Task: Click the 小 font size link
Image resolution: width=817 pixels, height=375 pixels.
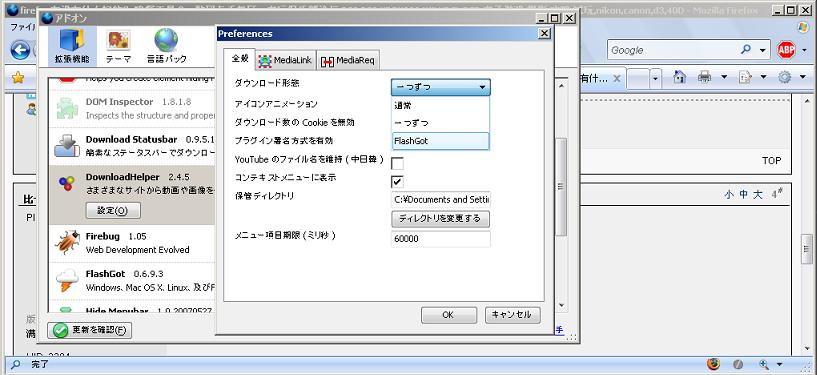Action: click(729, 195)
